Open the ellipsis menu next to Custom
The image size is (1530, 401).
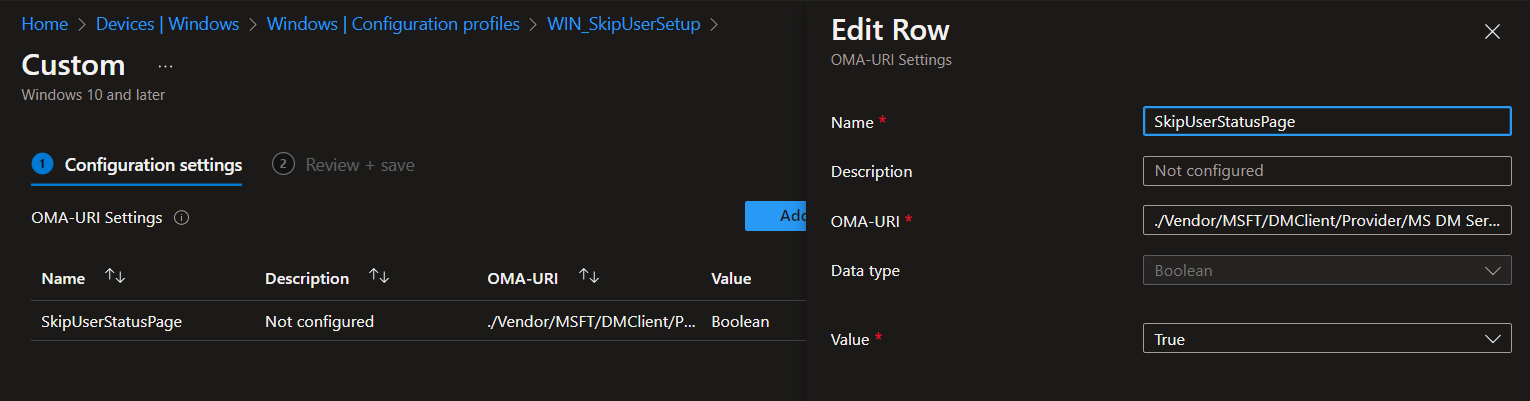tap(165, 66)
